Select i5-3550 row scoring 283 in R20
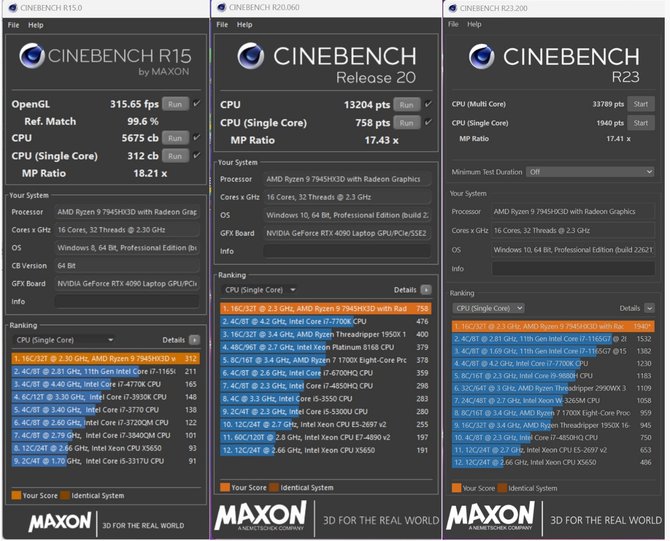The height and width of the screenshot is (541, 670). (x=326, y=399)
